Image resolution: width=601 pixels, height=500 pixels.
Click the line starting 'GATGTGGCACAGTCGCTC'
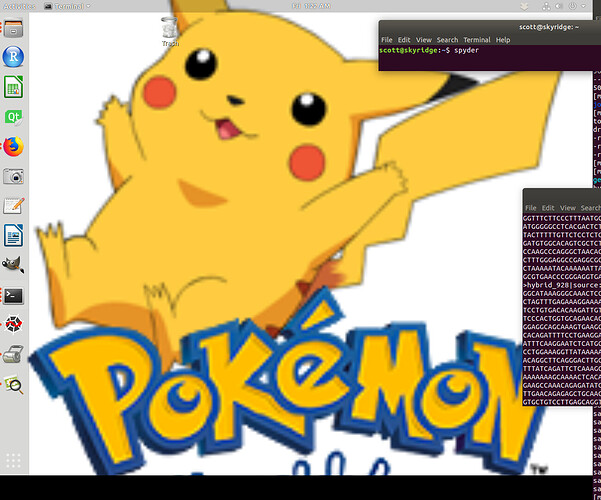pyautogui.click(x=562, y=243)
